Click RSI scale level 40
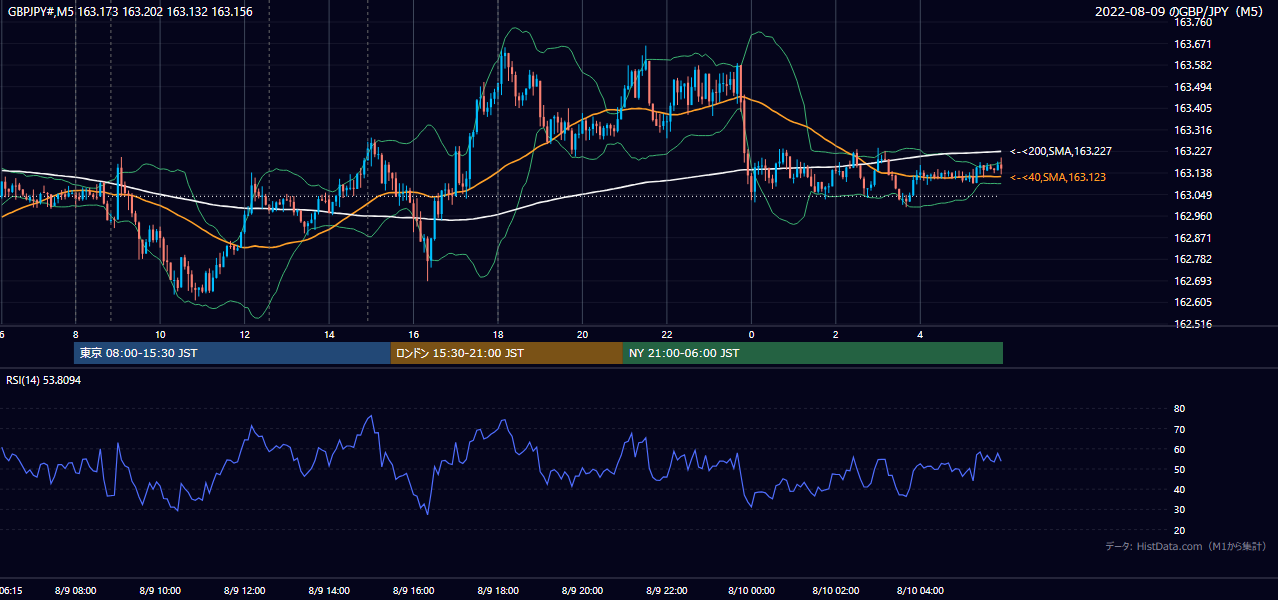Screen dimensions: 1278x600 (1179, 489)
